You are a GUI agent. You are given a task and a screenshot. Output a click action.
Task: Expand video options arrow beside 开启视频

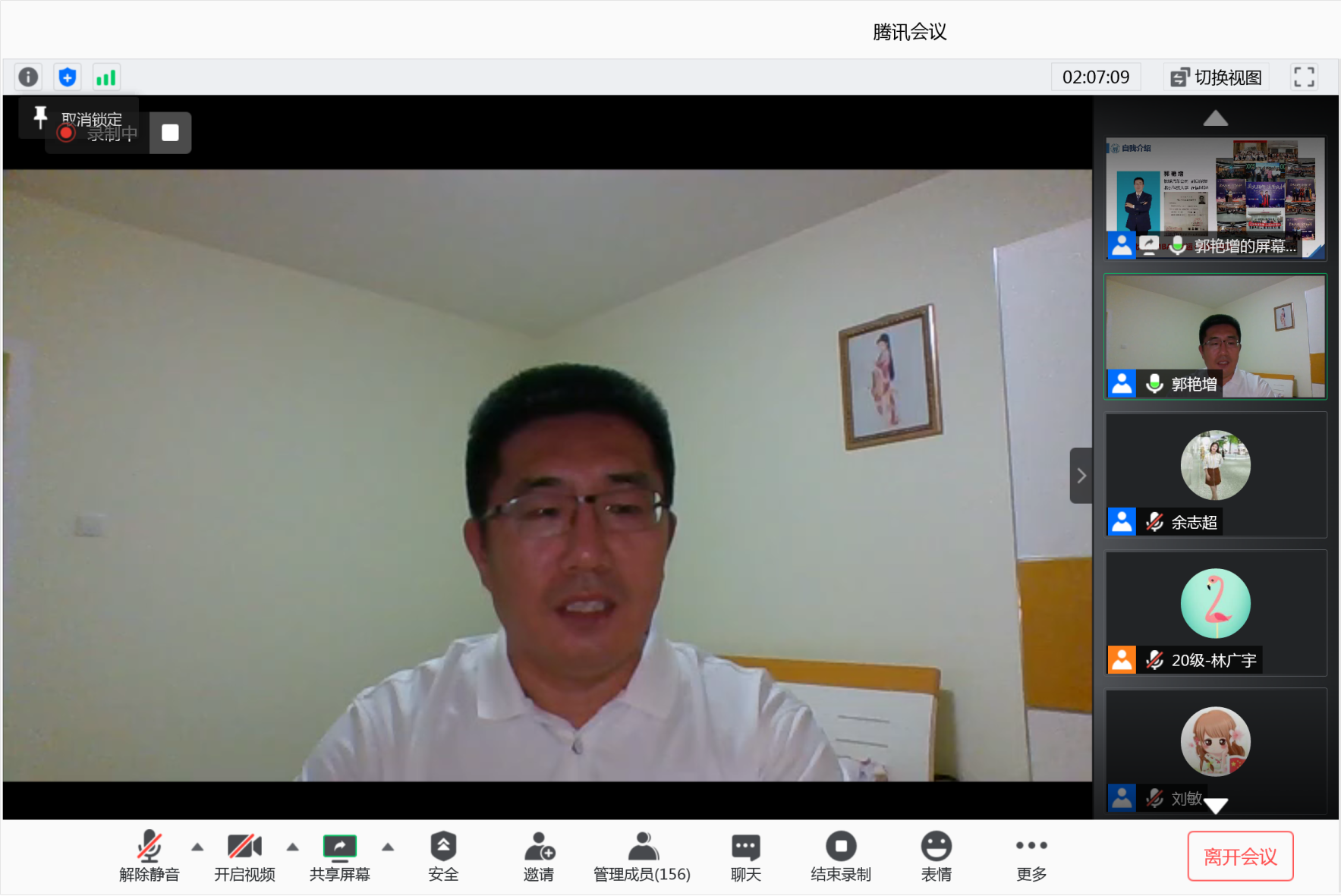[x=293, y=847]
